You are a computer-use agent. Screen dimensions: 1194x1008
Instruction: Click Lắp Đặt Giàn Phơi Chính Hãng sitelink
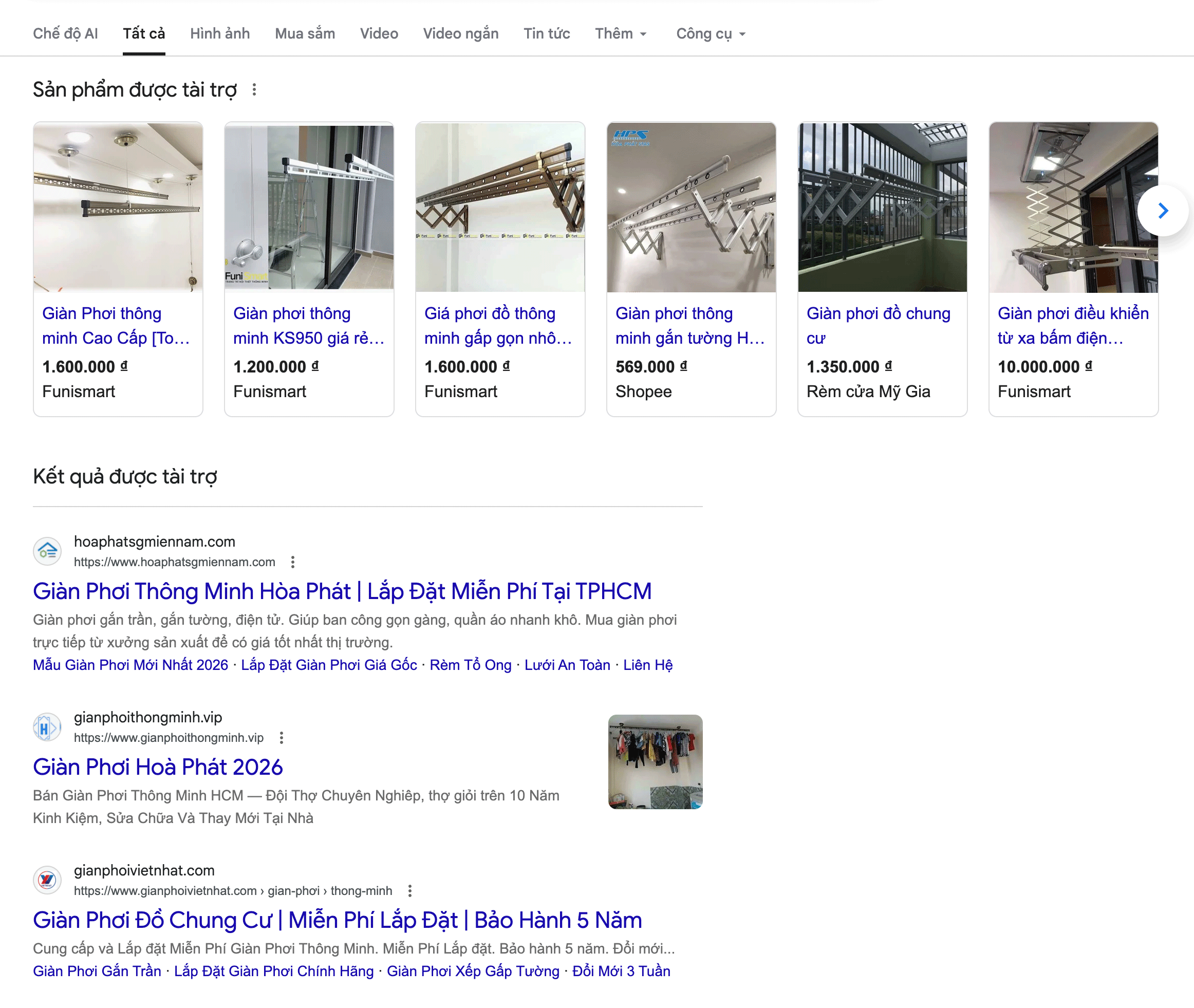[x=274, y=972]
